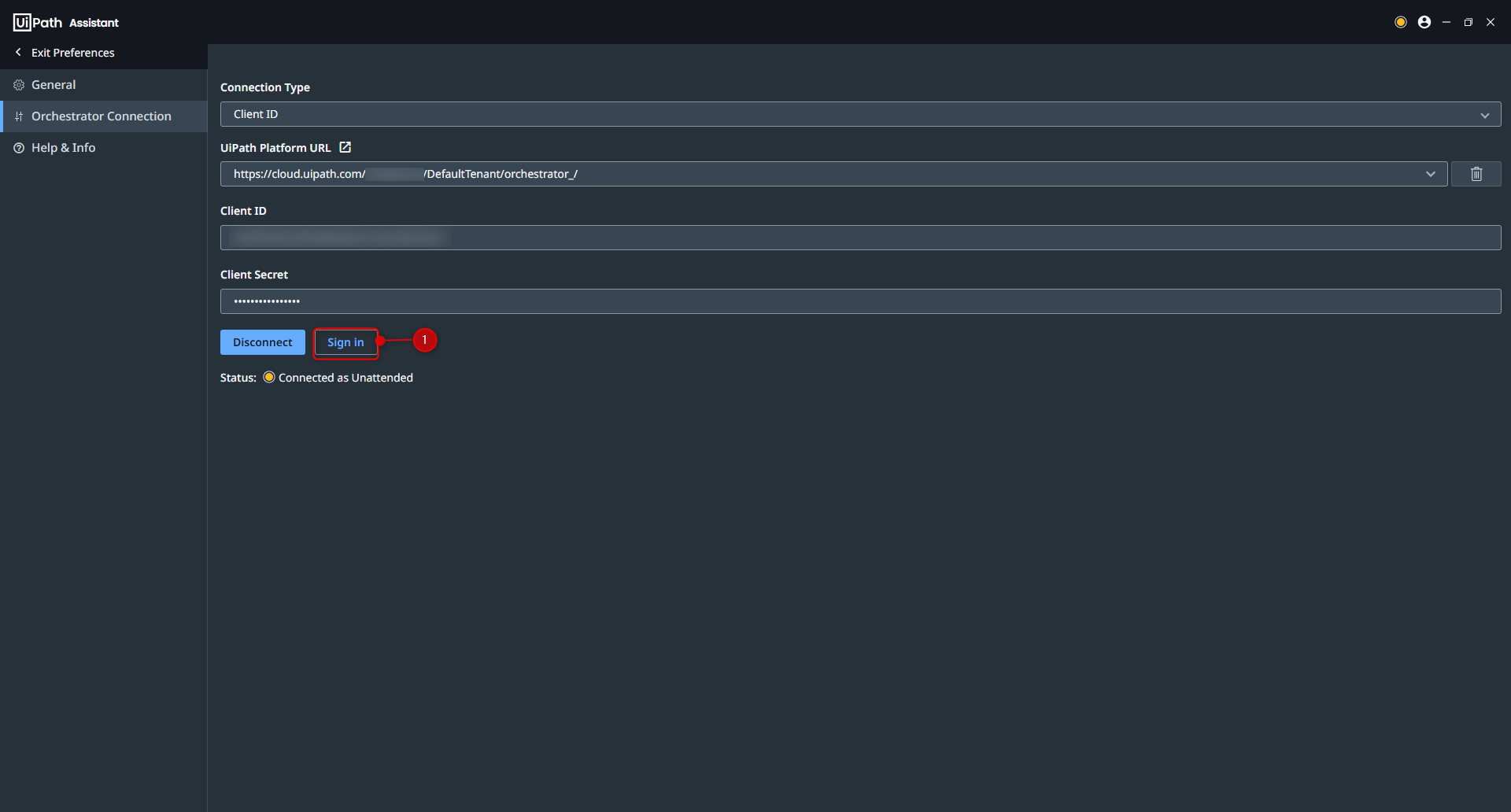Open the Connection Type dropdown

[x=861, y=114]
